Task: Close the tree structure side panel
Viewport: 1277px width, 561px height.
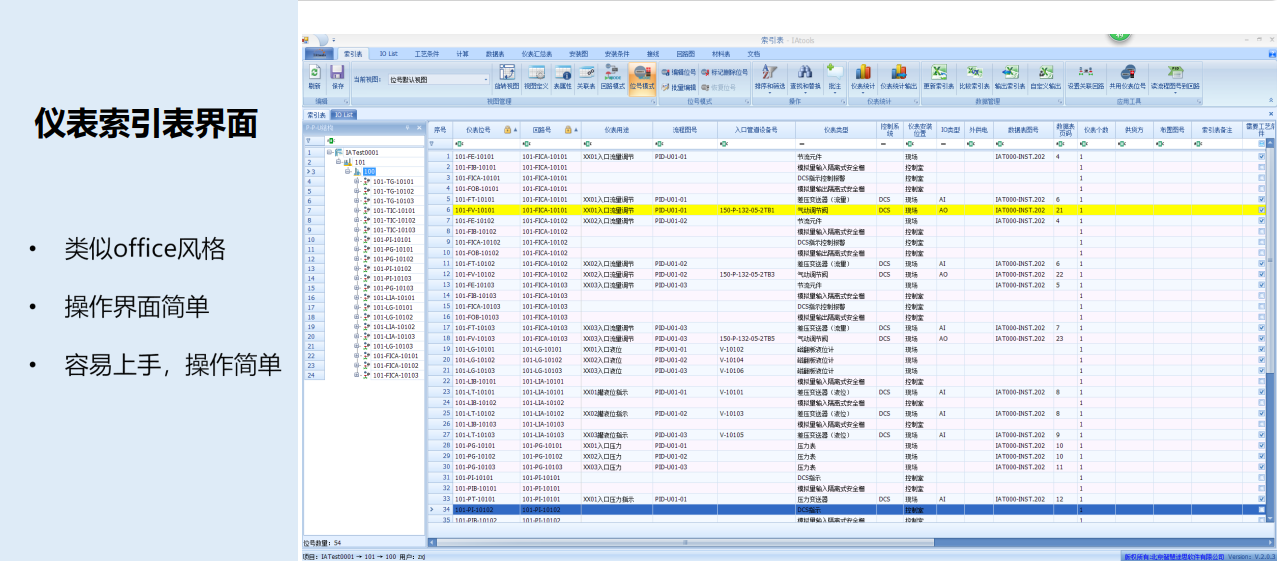Action: pyautogui.click(x=419, y=128)
